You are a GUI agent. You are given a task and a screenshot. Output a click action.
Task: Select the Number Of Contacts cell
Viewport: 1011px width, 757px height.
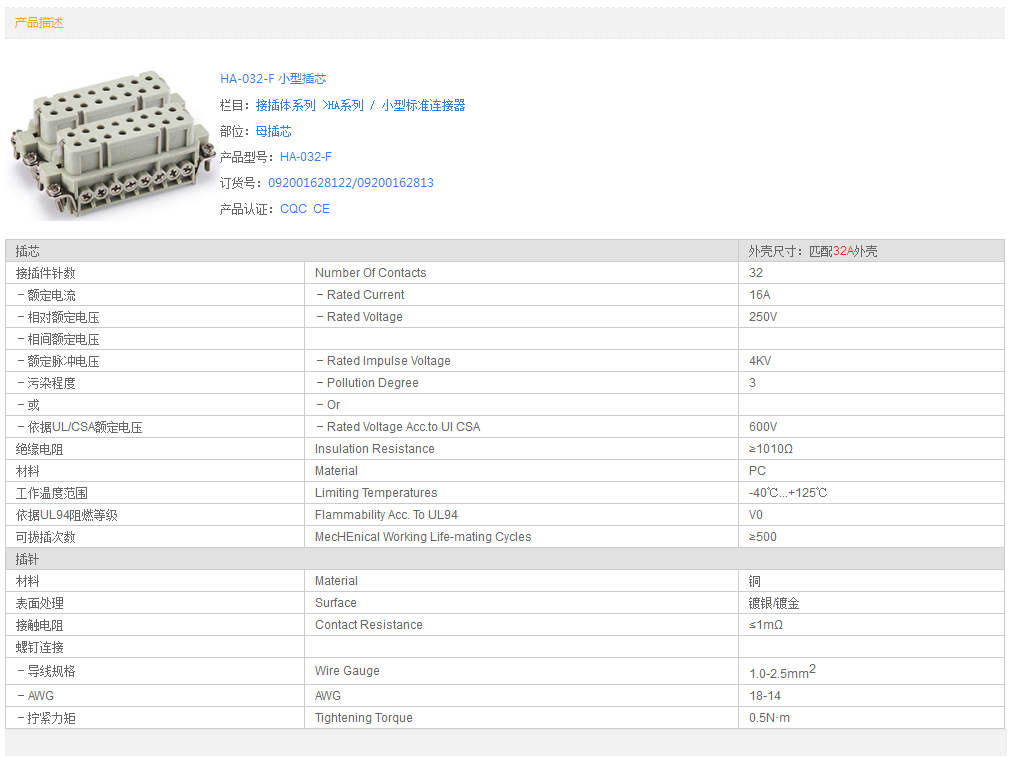coord(370,273)
